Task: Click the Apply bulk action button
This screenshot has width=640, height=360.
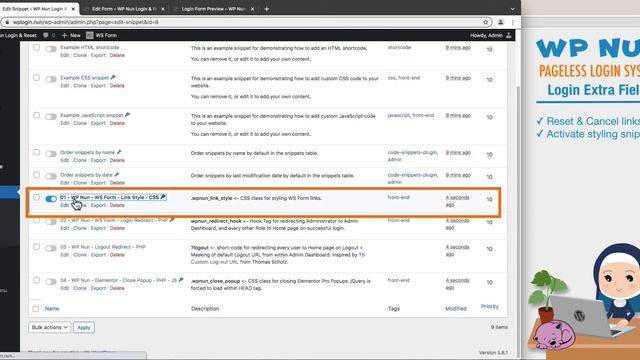Action: pos(84,327)
